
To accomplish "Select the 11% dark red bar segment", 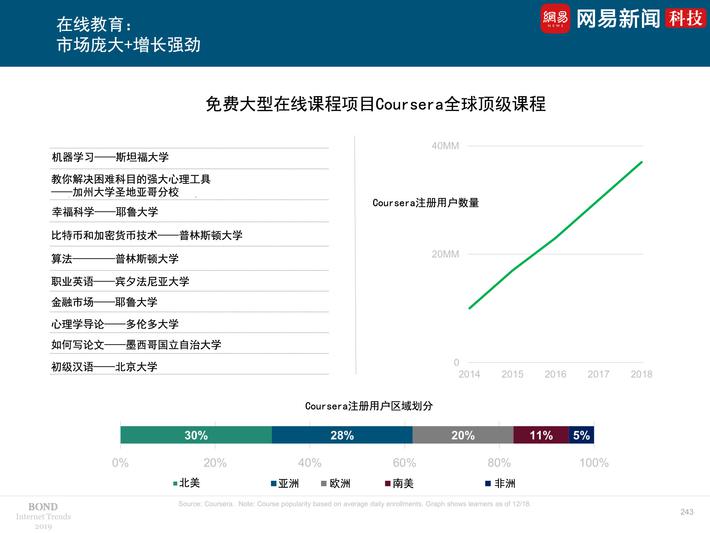I will click(x=541, y=435).
